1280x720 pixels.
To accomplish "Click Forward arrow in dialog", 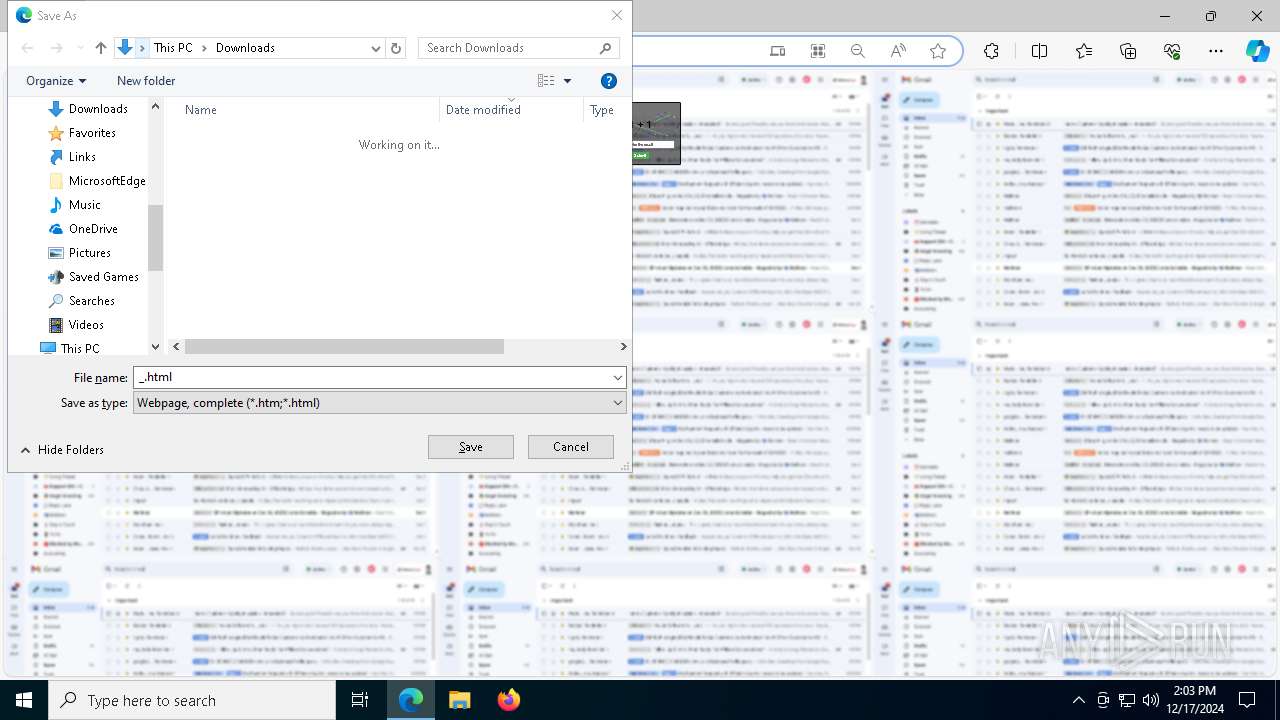I will point(57,48).
